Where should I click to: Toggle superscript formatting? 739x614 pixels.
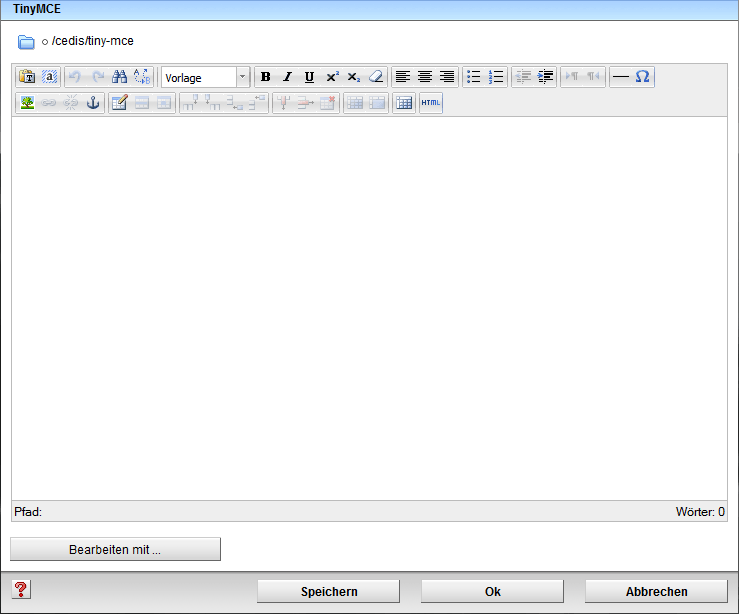point(332,77)
